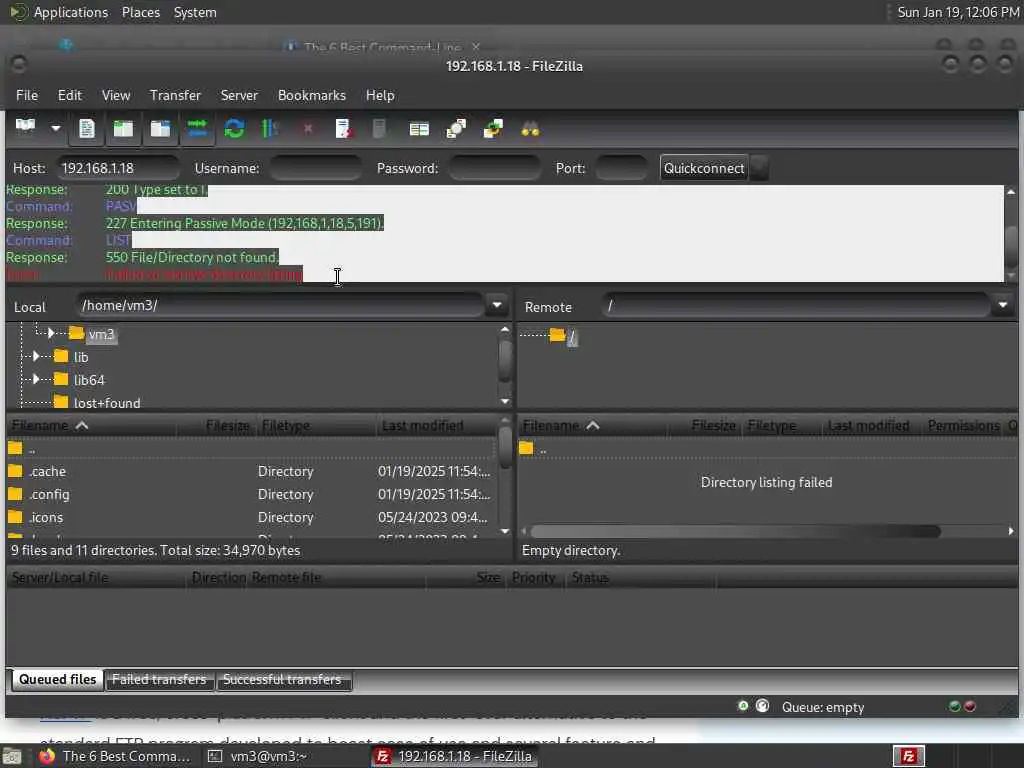Click the remote list horizontal scrollbar

[x=736, y=532]
